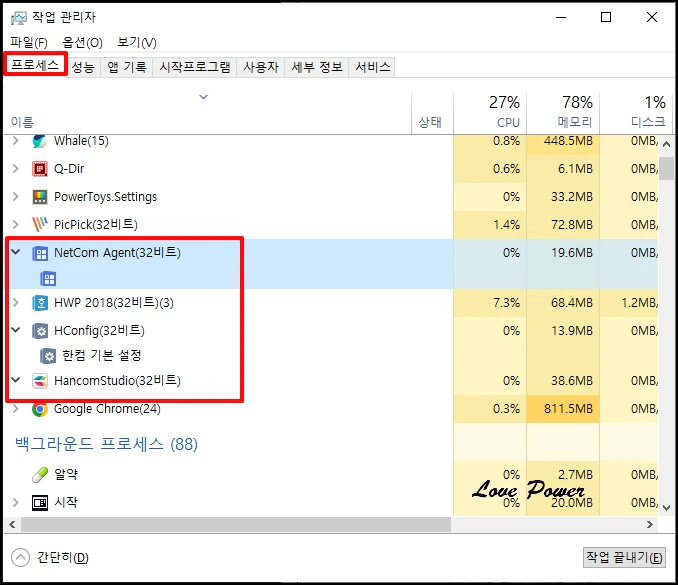This screenshot has width=678, height=585.
Task: Click the Task Manager title bar icon
Action: click(x=19, y=18)
